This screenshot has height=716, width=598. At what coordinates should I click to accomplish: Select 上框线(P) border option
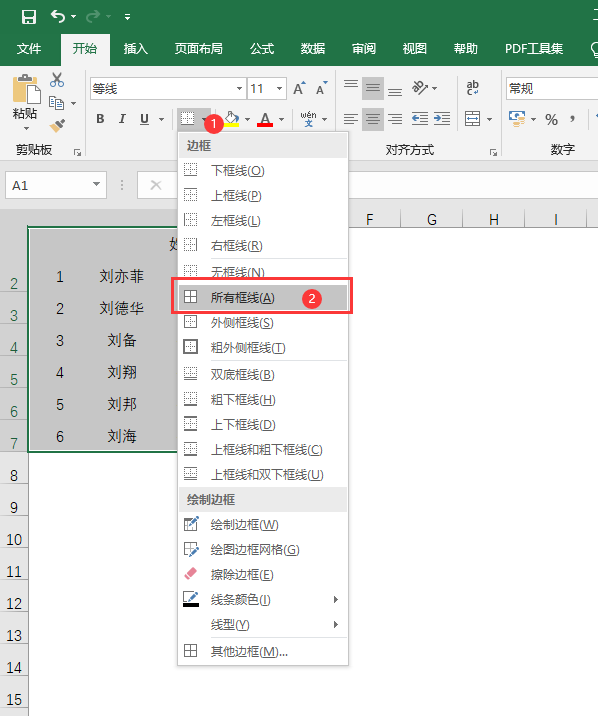pos(263,196)
